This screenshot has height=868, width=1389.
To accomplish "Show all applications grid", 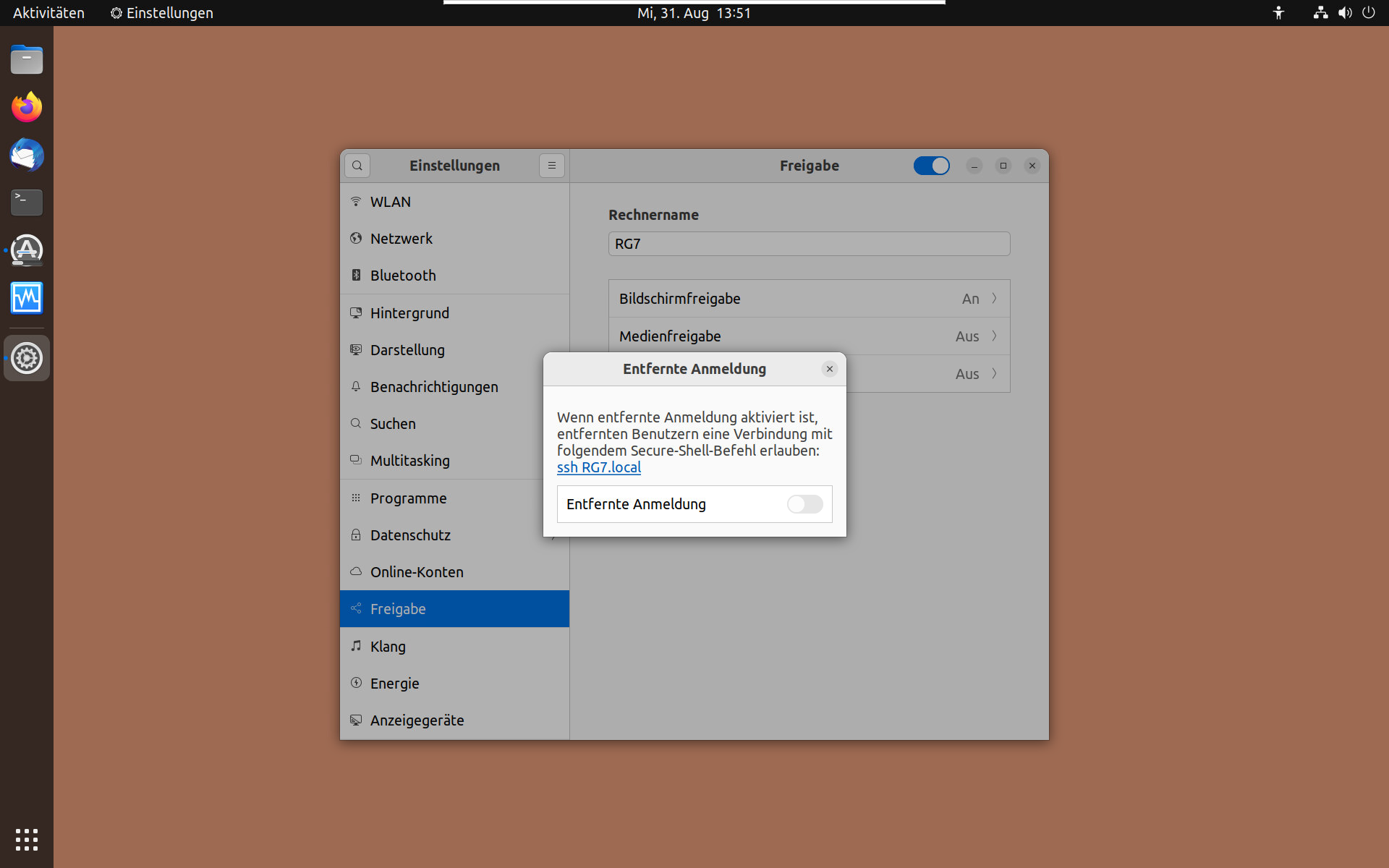I will (x=27, y=839).
